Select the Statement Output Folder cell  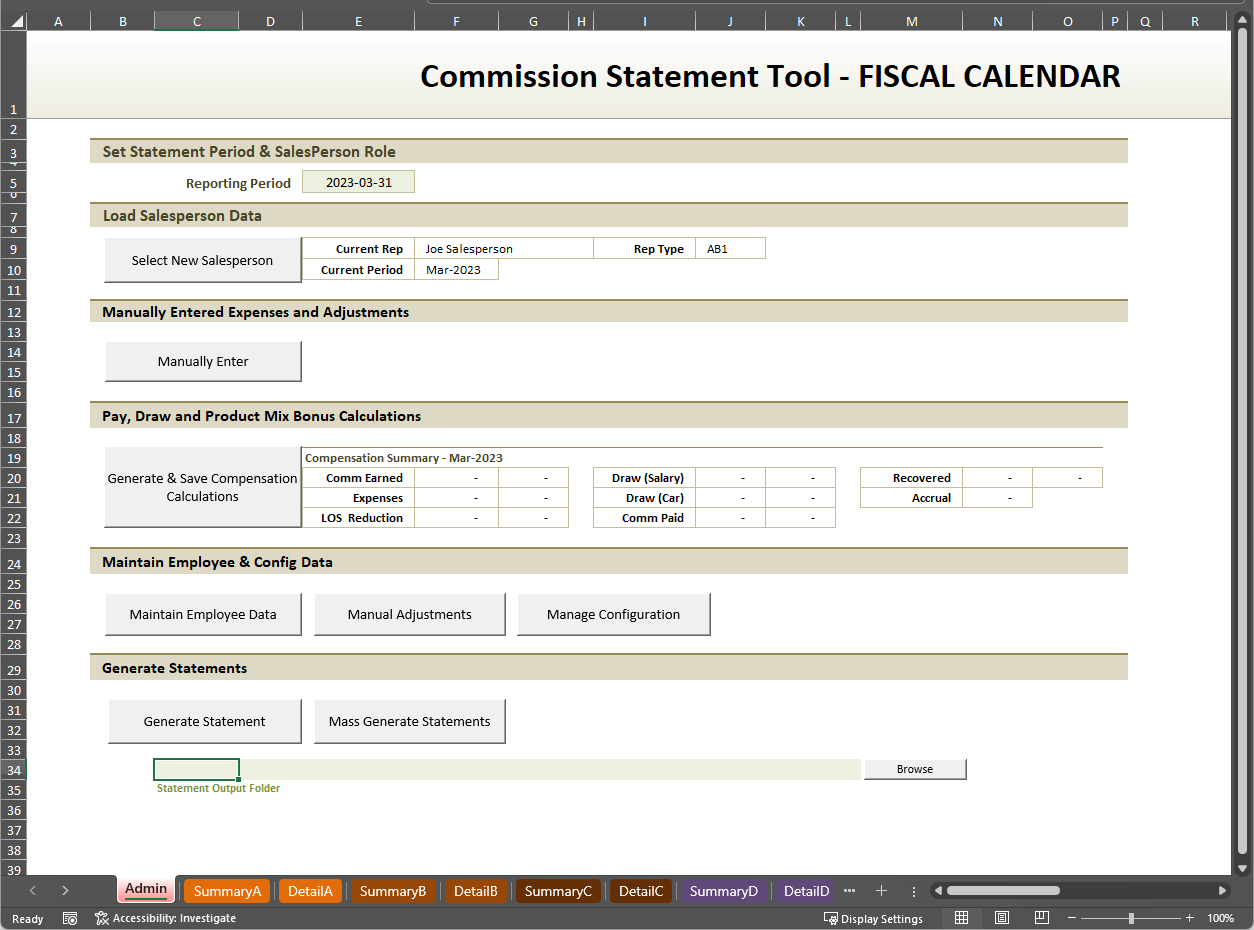[196, 769]
